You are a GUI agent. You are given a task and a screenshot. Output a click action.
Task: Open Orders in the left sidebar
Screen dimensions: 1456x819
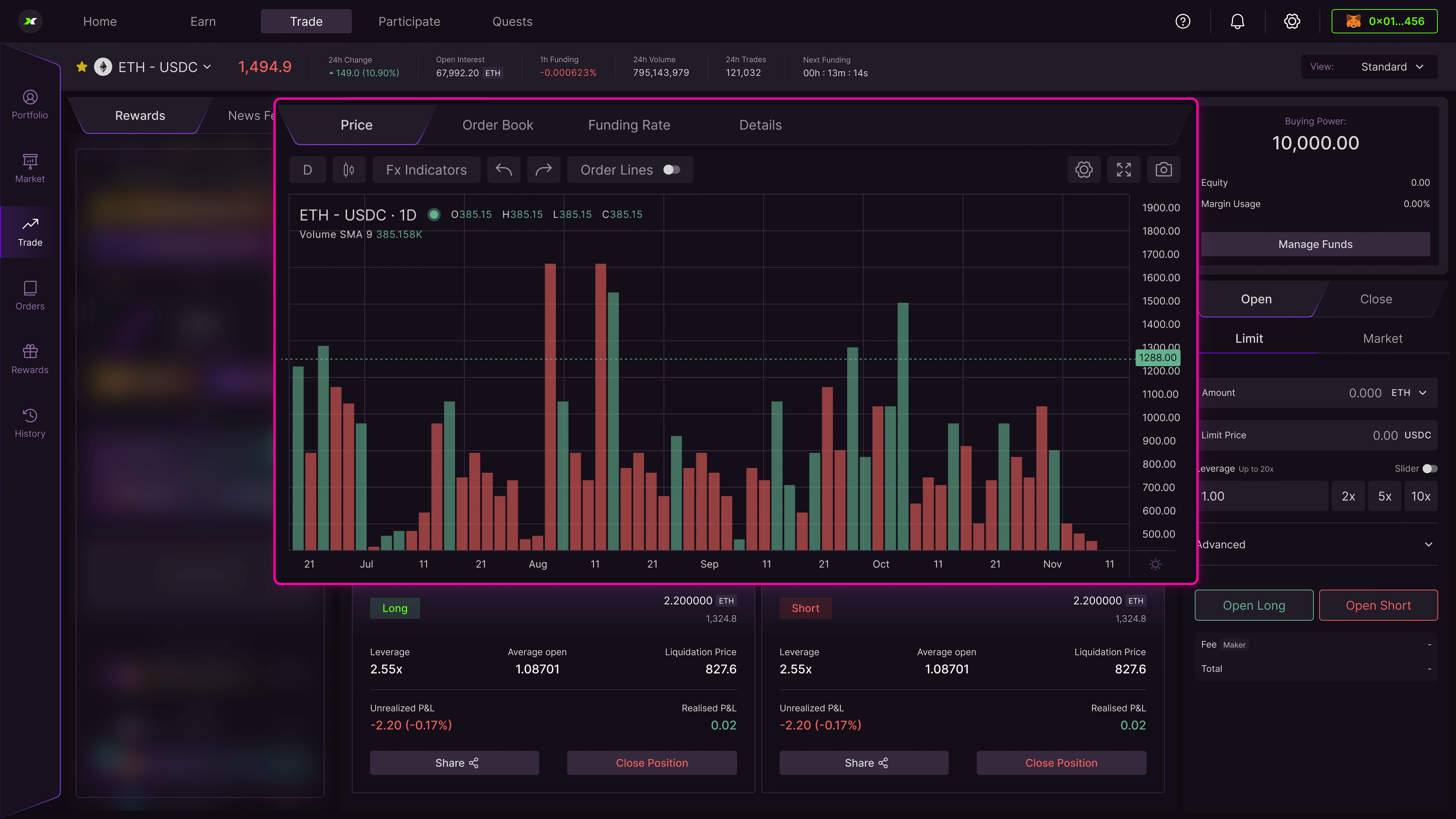pos(30,296)
